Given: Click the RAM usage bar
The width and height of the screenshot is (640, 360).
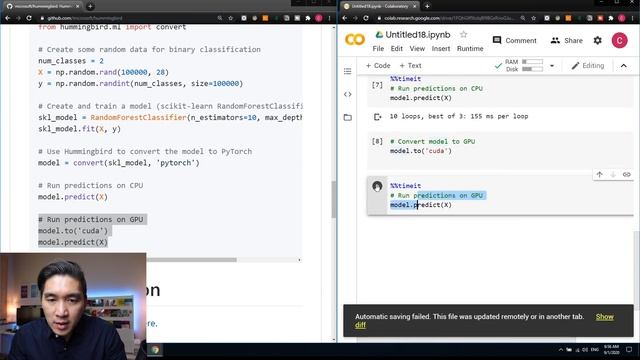Looking at the screenshot, I should click(x=533, y=62).
